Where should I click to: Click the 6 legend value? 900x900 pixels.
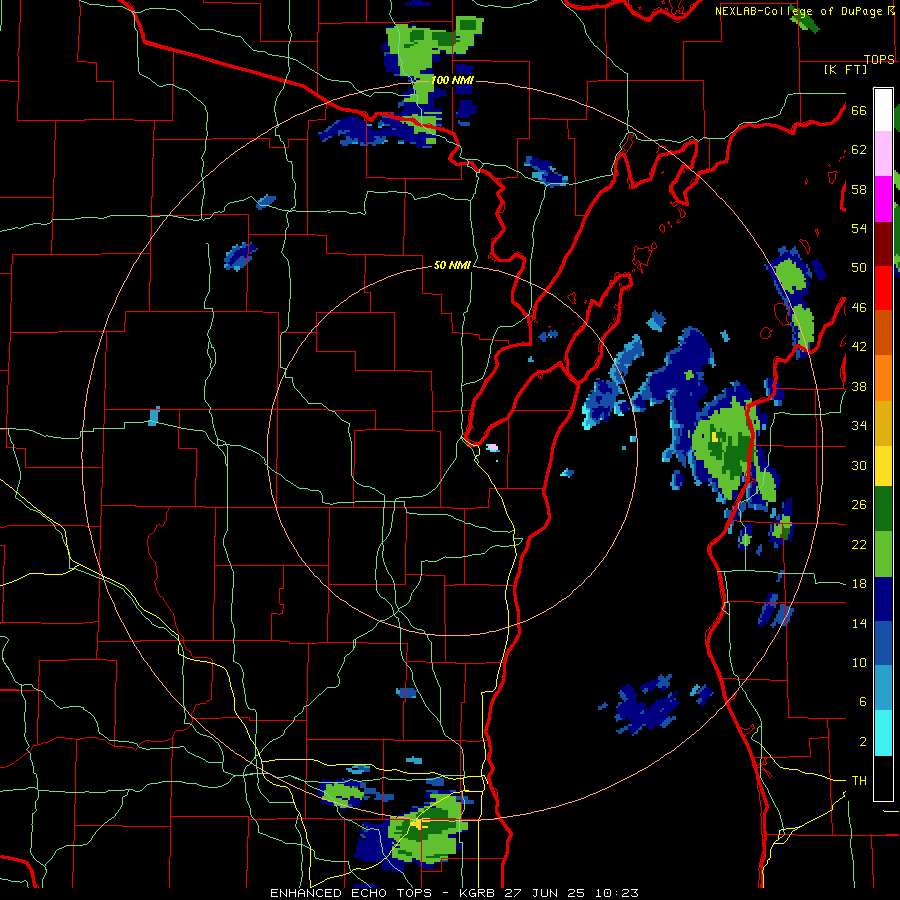click(863, 702)
